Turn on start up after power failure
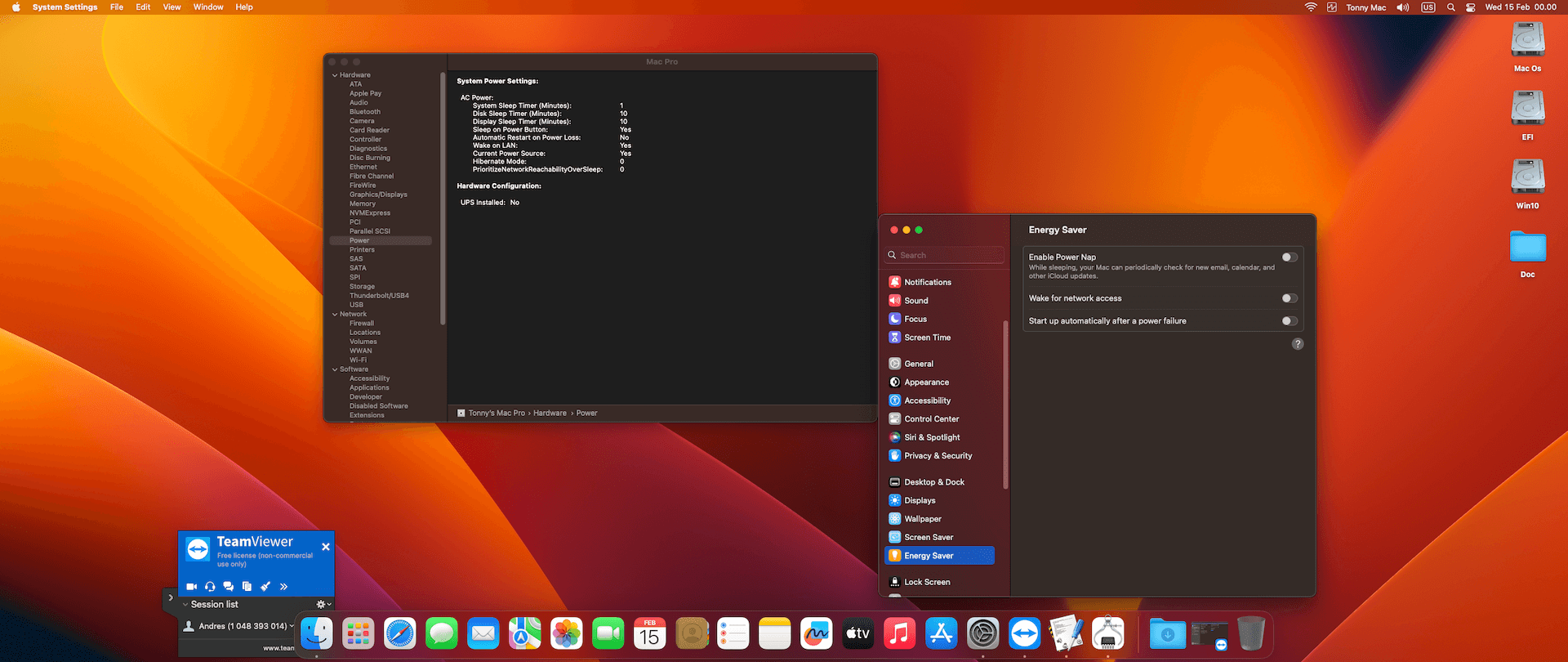The image size is (1568, 662). [x=1289, y=321]
